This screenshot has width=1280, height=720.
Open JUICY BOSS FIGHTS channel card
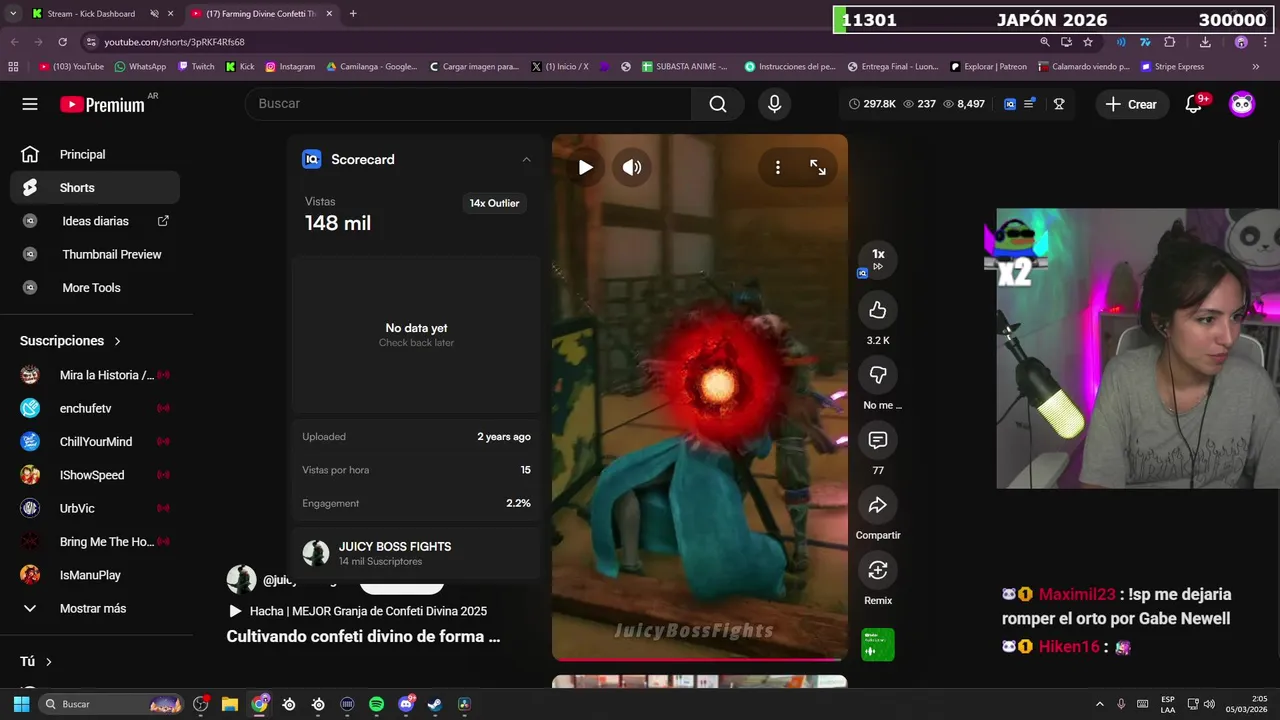click(x=416, y=554)
